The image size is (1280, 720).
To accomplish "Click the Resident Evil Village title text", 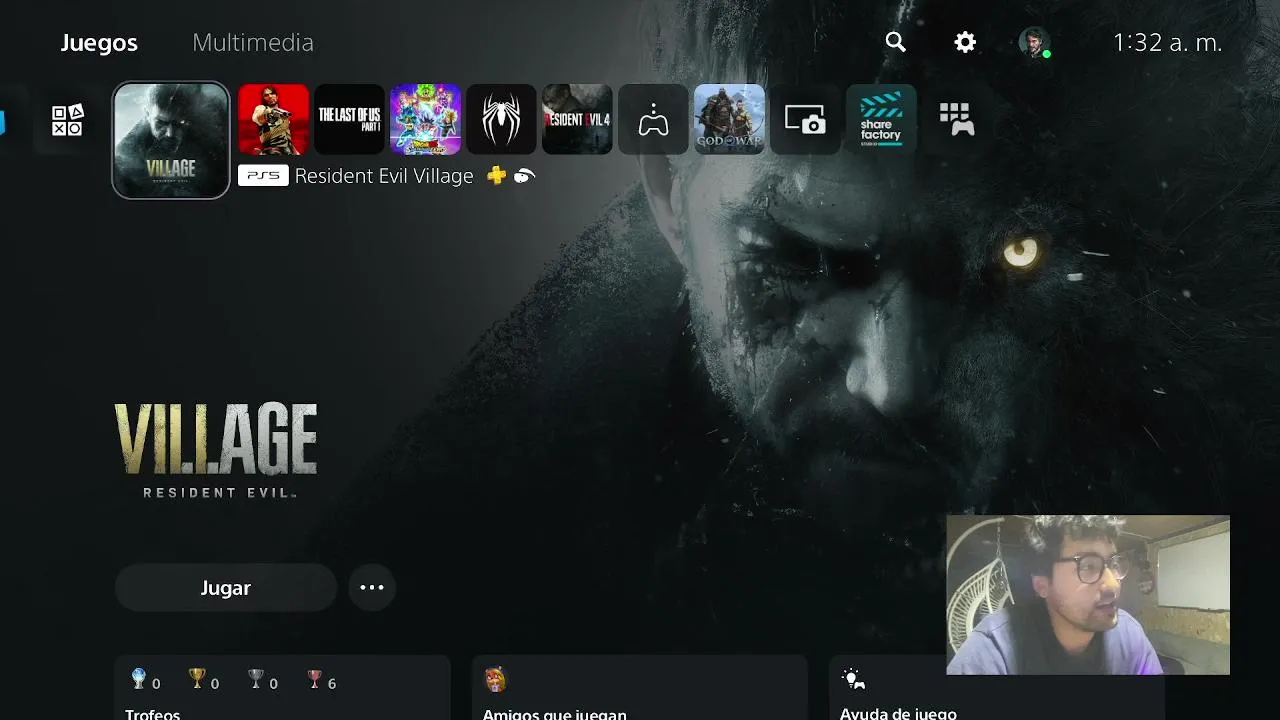I will pyautogui.click(x=384, y=176).
